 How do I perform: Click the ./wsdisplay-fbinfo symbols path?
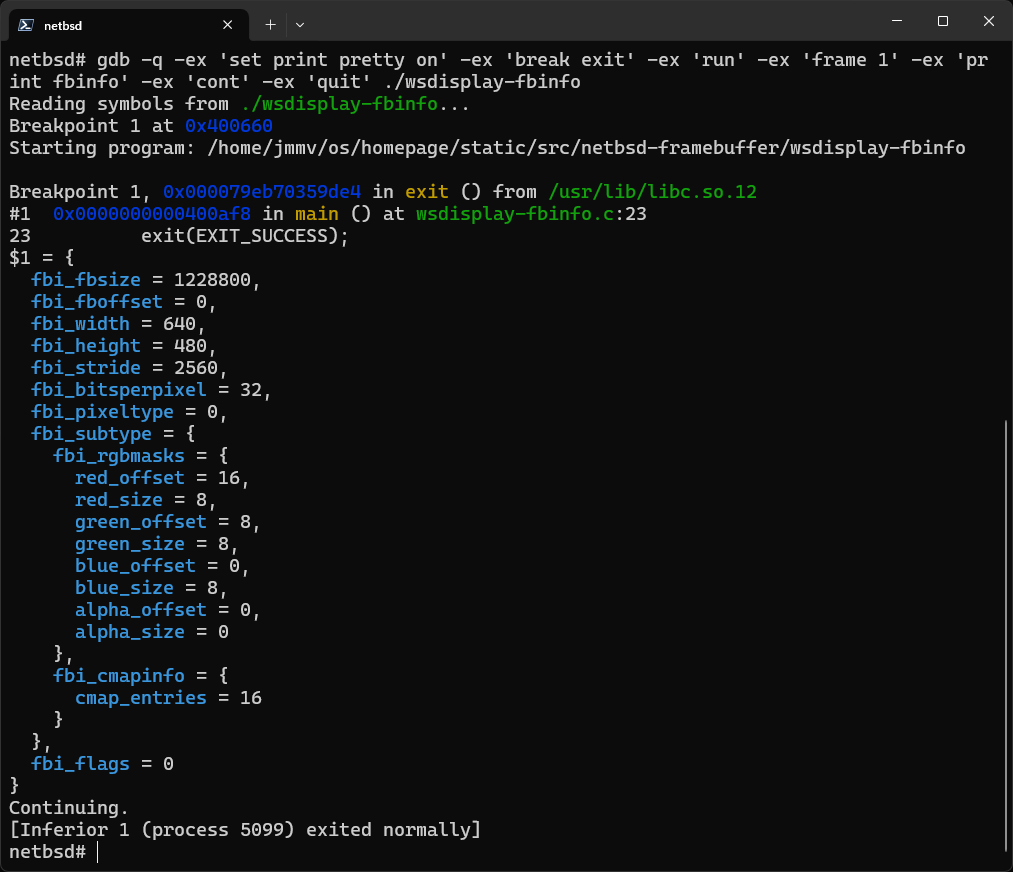tap(339, 104)
